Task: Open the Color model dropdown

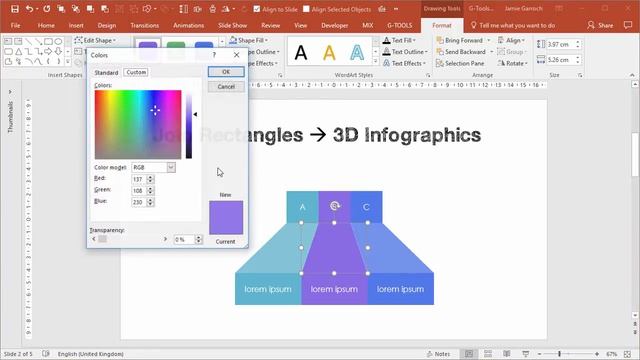Action: [171, 167]
